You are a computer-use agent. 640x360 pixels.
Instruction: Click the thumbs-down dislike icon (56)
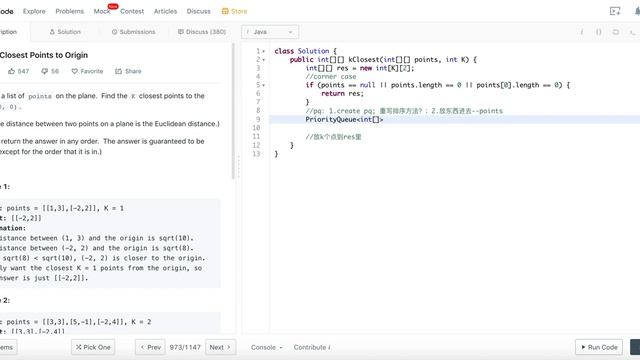(x=44, y=71)
